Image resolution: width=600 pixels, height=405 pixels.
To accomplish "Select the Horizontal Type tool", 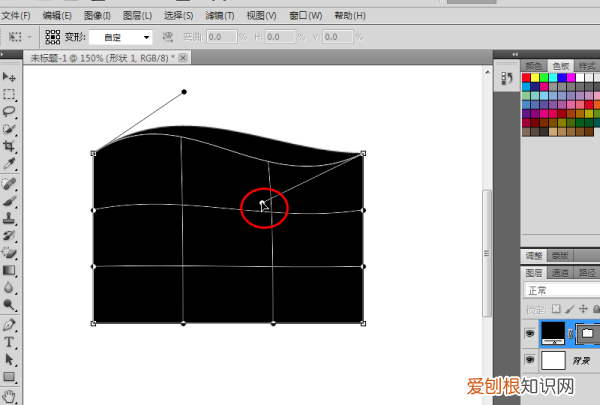I will click(x=9, y=341).
